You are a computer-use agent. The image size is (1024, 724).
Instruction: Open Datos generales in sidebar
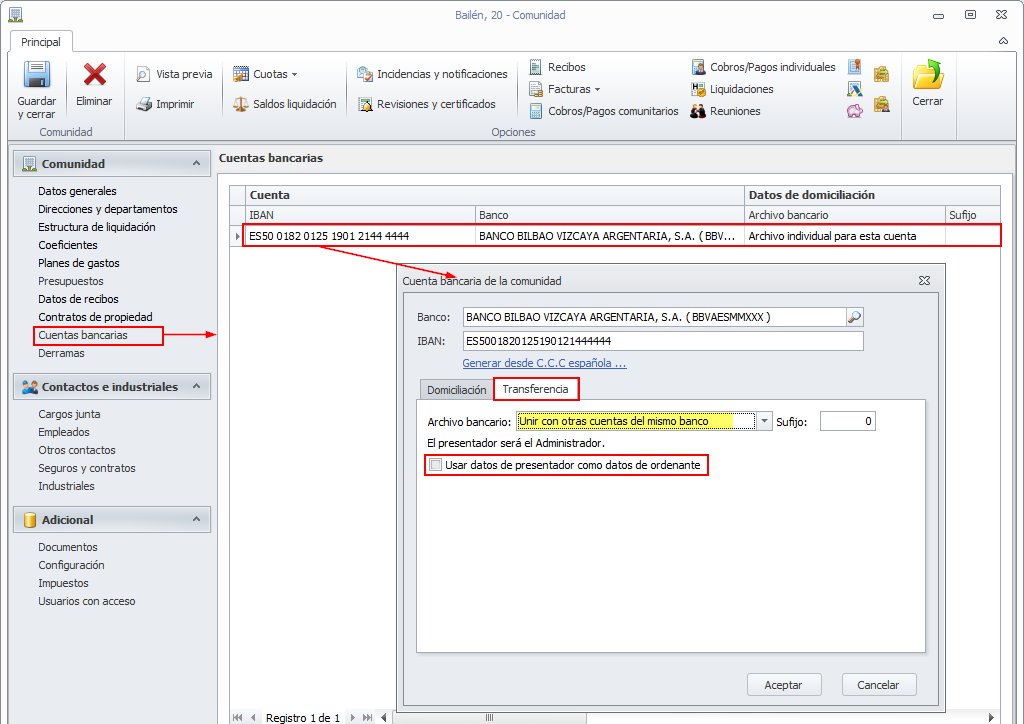click(77, 191)
